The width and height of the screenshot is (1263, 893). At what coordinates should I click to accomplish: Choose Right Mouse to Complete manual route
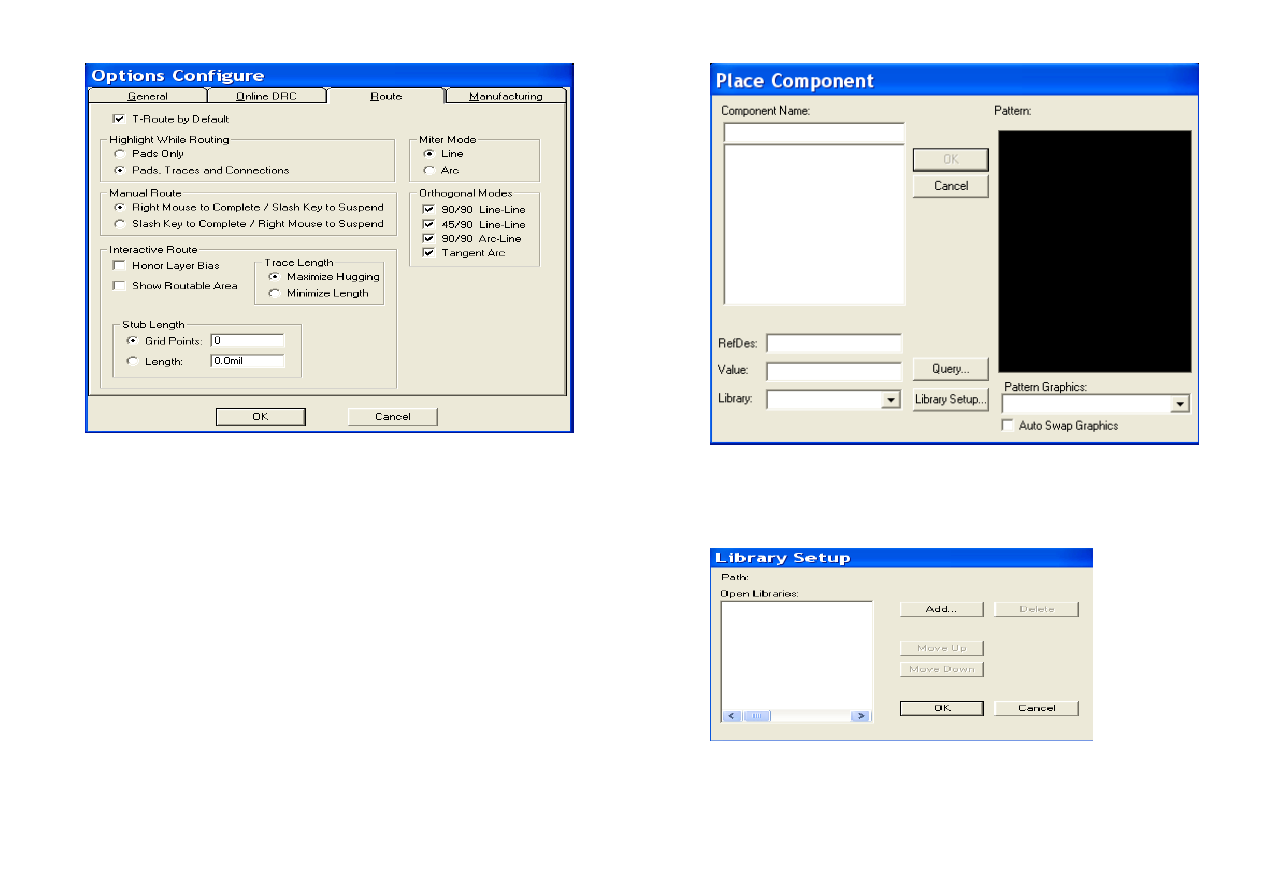121,207
